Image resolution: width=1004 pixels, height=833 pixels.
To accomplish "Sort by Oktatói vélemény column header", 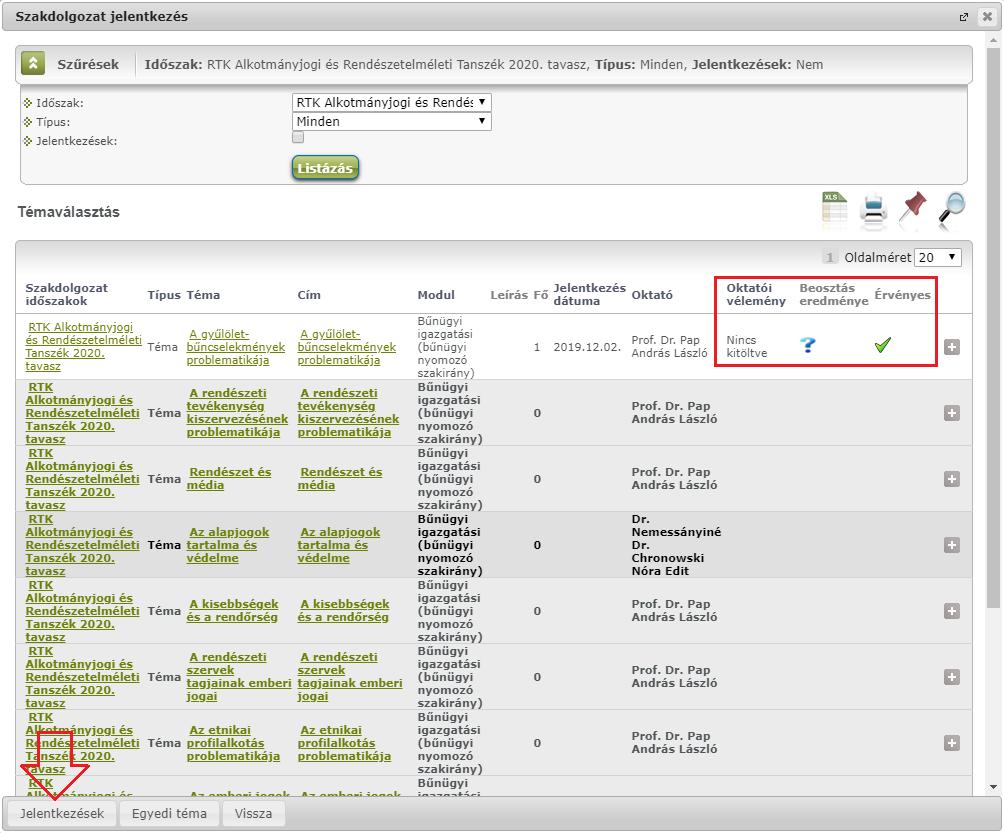I will point(756,295).
